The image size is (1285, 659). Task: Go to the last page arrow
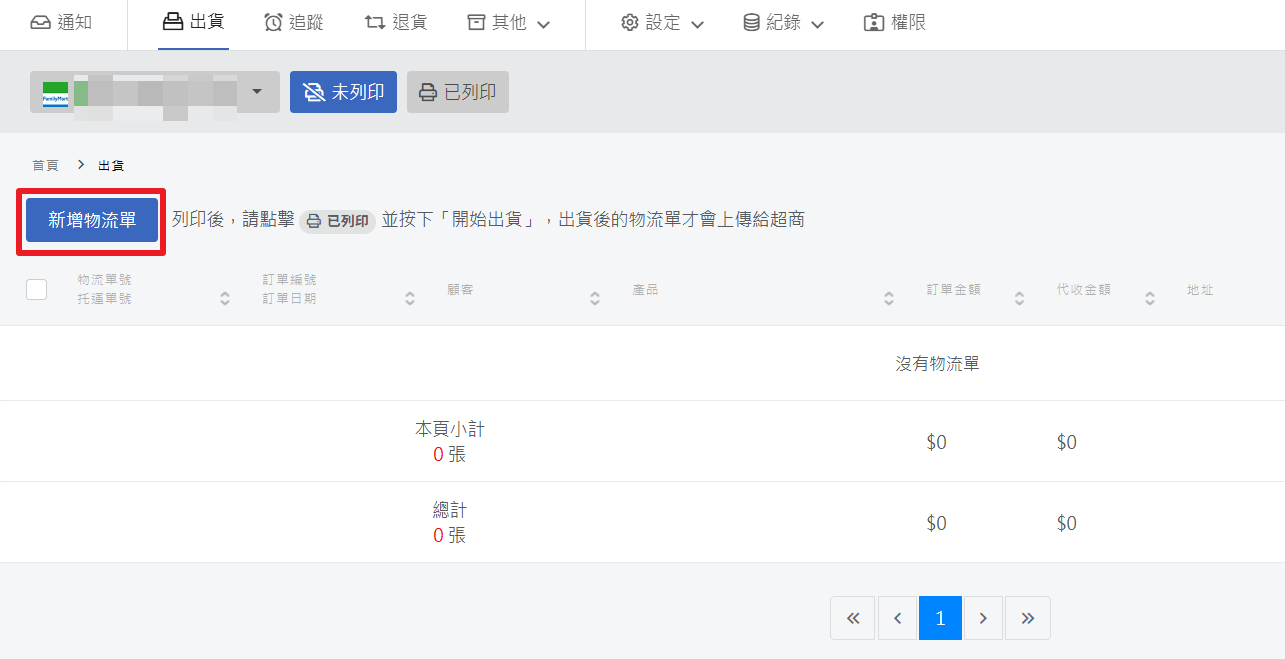(x=1027, y=618)
